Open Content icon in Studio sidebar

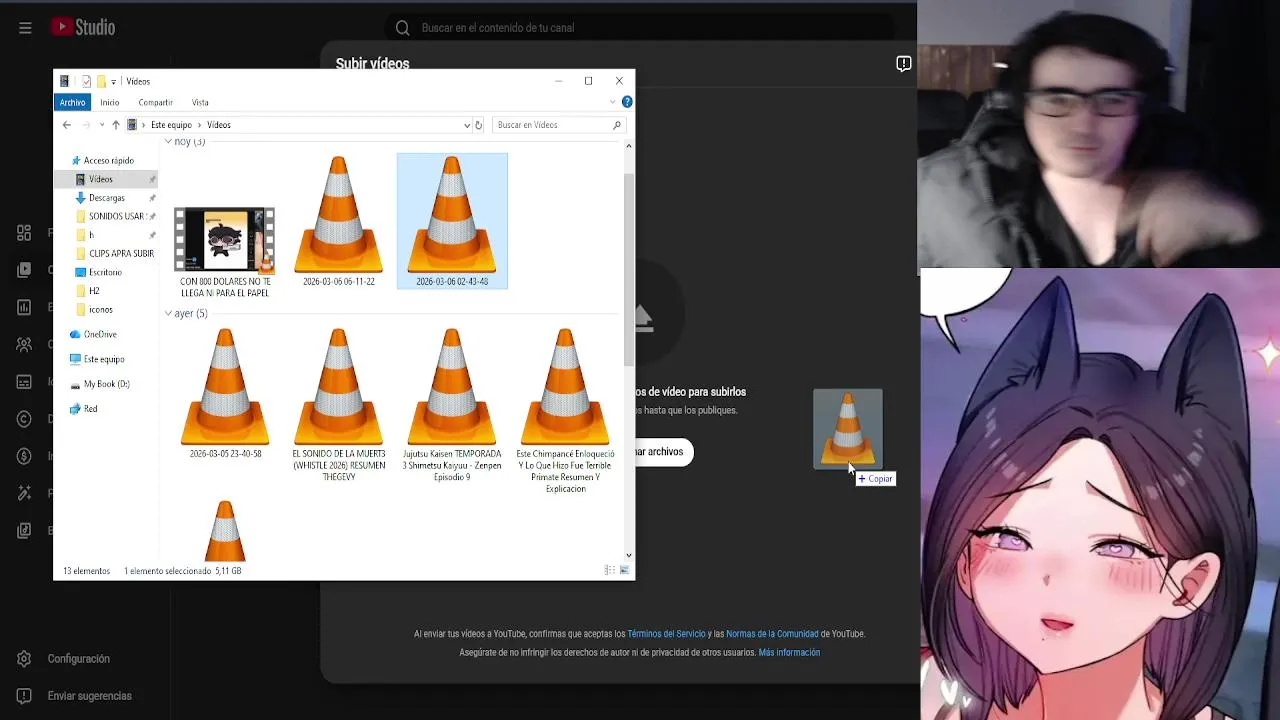24,270
